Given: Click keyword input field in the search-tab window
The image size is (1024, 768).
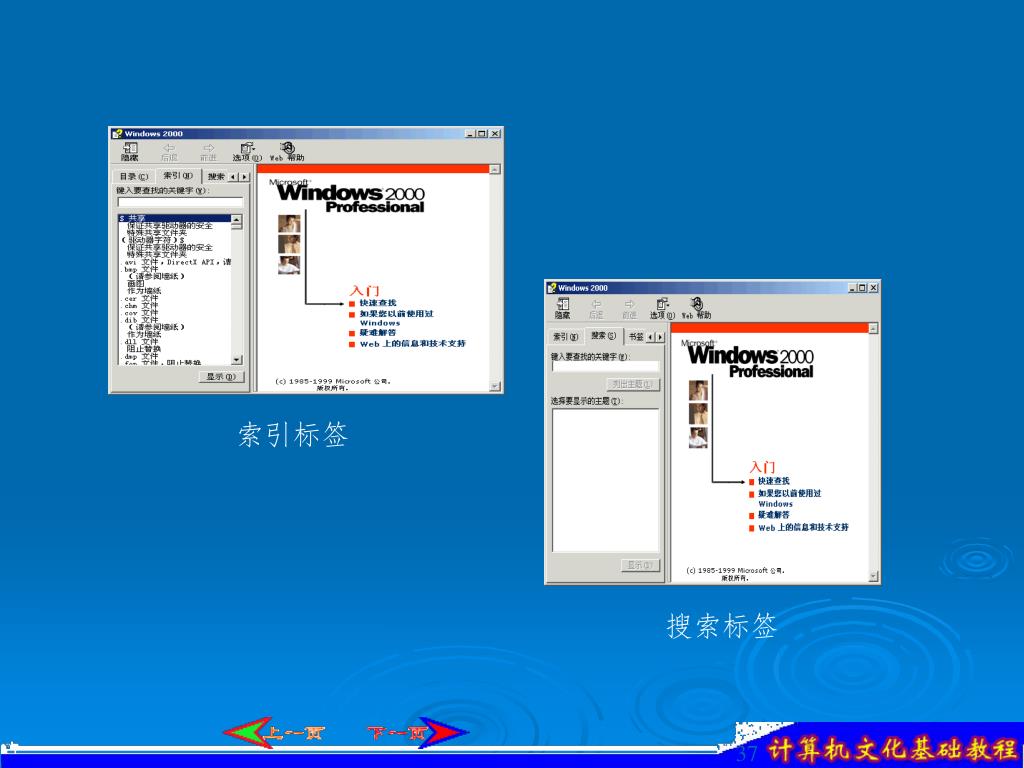Looking at the screenshot, I should [605, 366].
